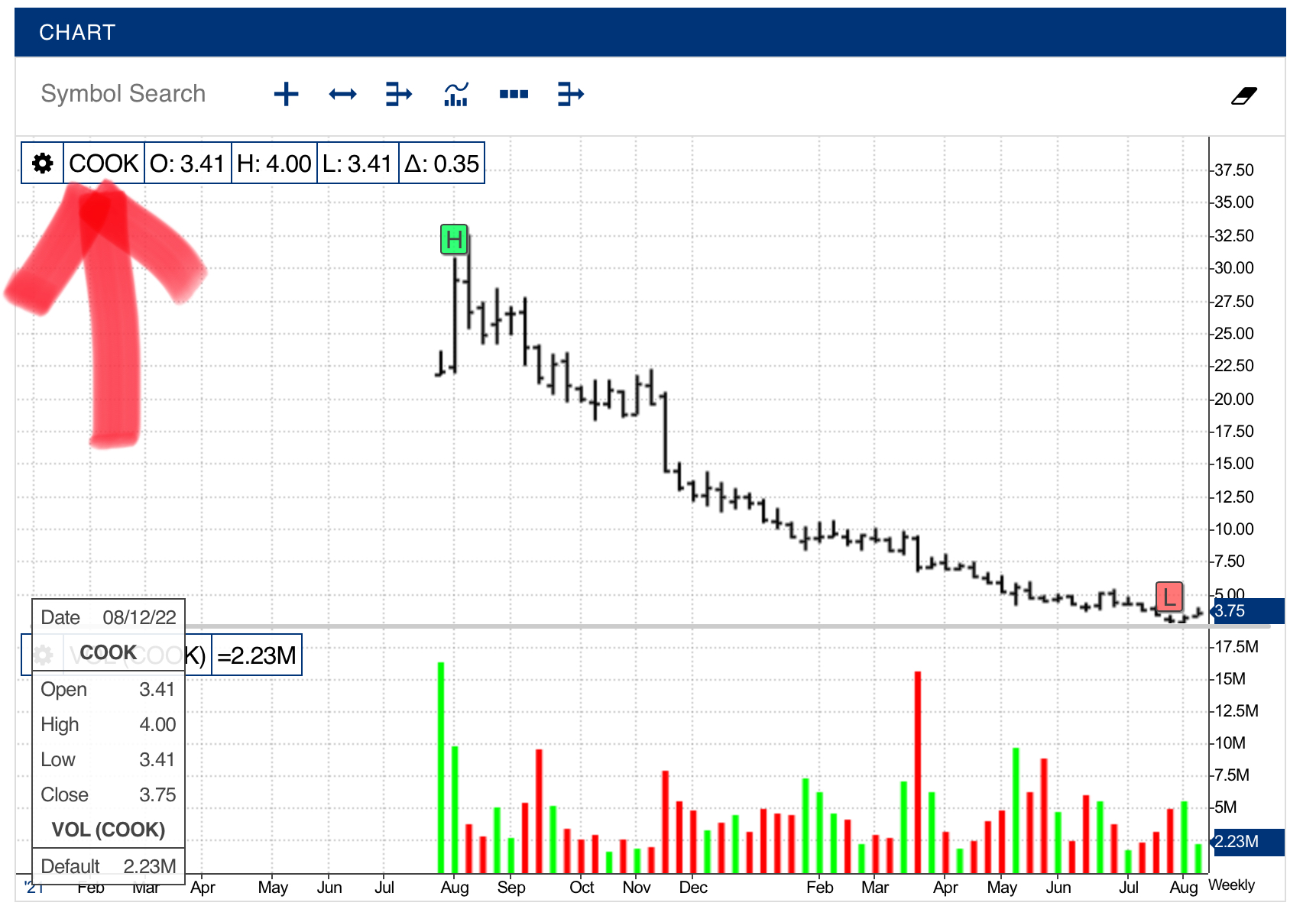Click the L: 3.41 low value
Screen dimensions: 1316x922
point(358,163)
